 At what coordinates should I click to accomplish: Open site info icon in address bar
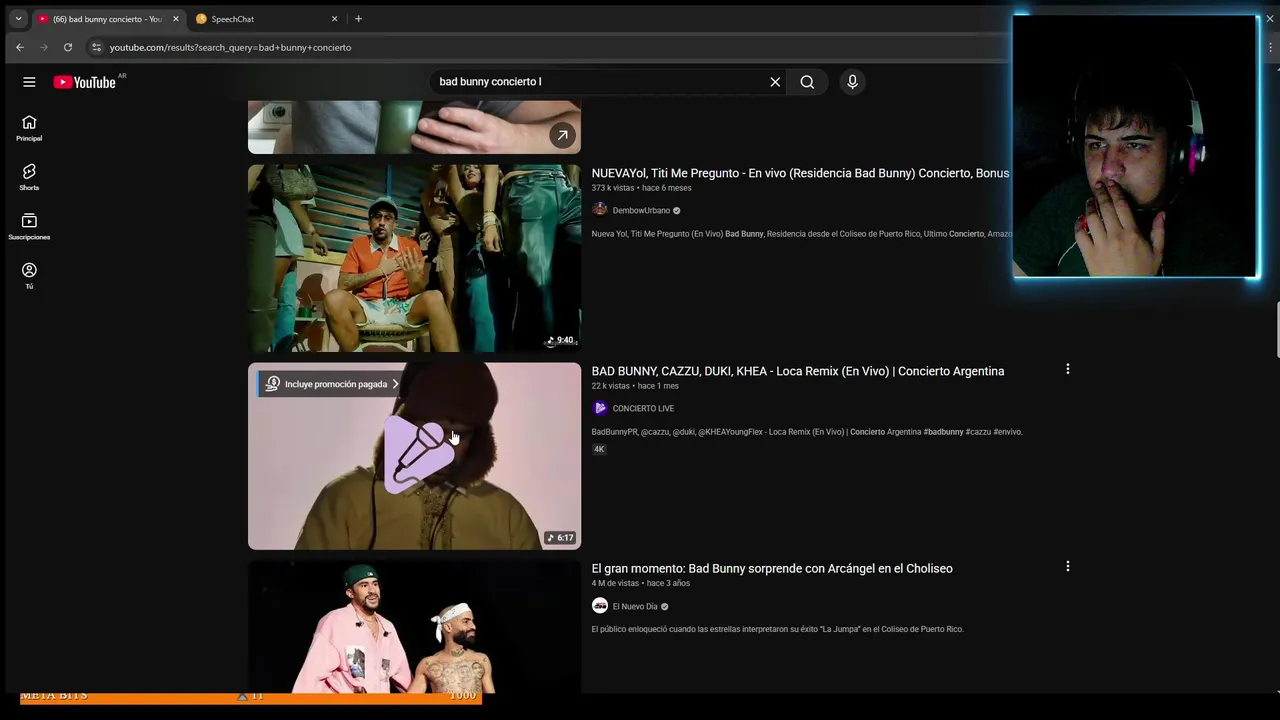pos(96,47)
